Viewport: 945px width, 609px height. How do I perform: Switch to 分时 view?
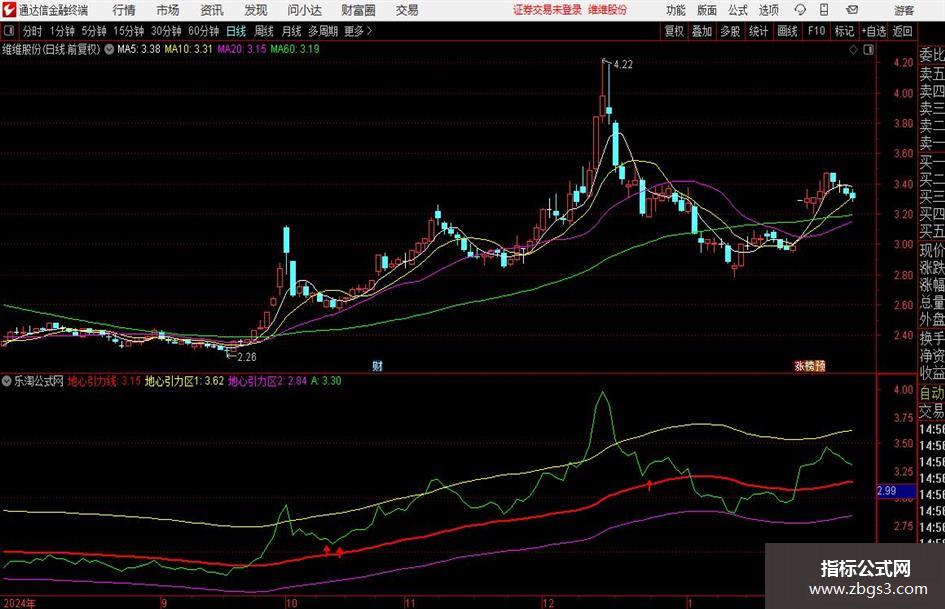point(33,31)
